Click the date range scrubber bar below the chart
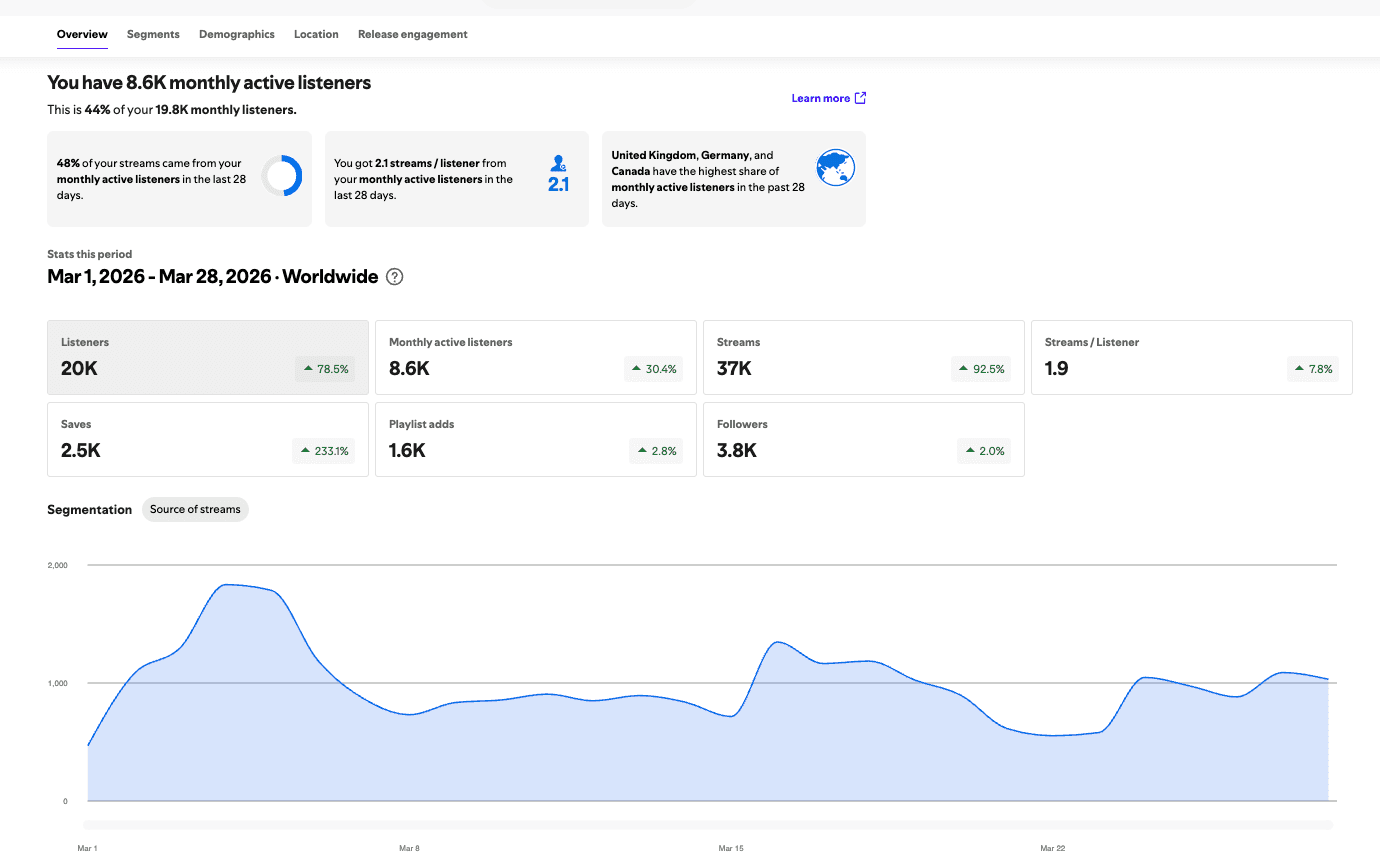Image resolution: width=1380 pixels, height=865 pixels. 708,825
